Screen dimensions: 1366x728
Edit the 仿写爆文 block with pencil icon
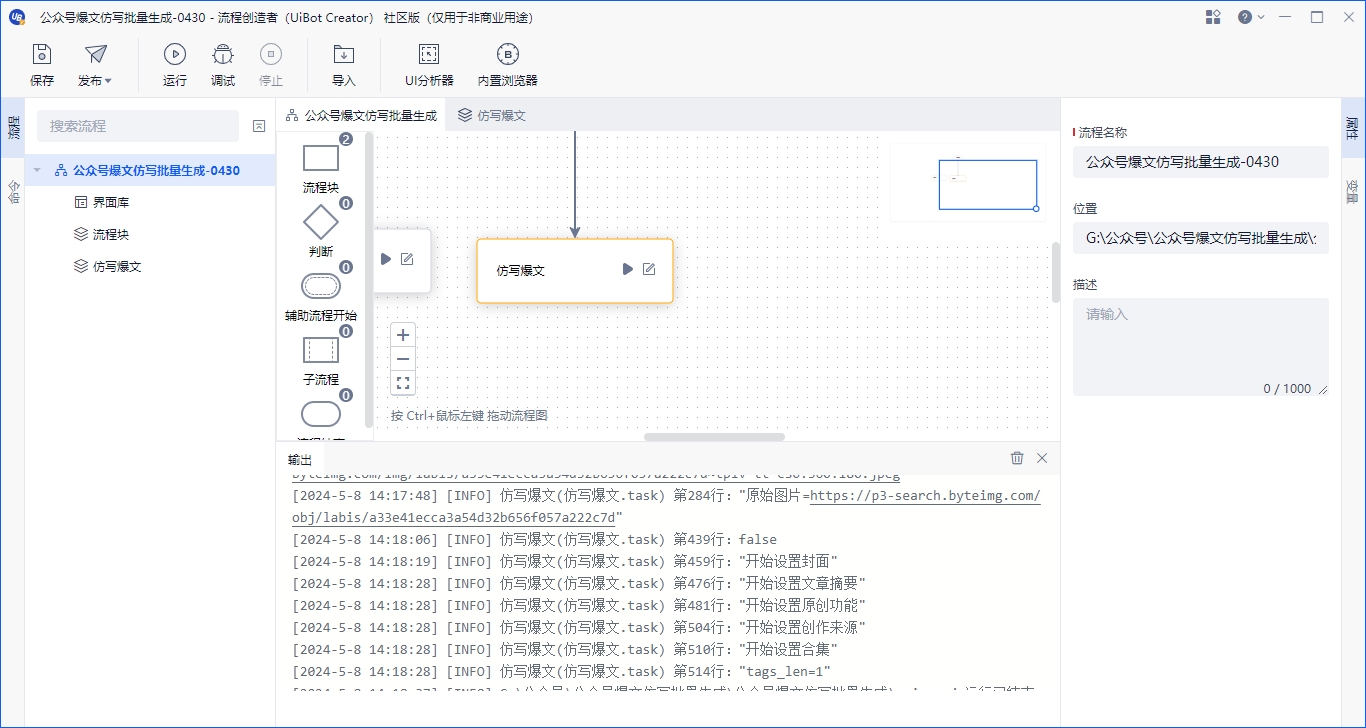(649, 269)
